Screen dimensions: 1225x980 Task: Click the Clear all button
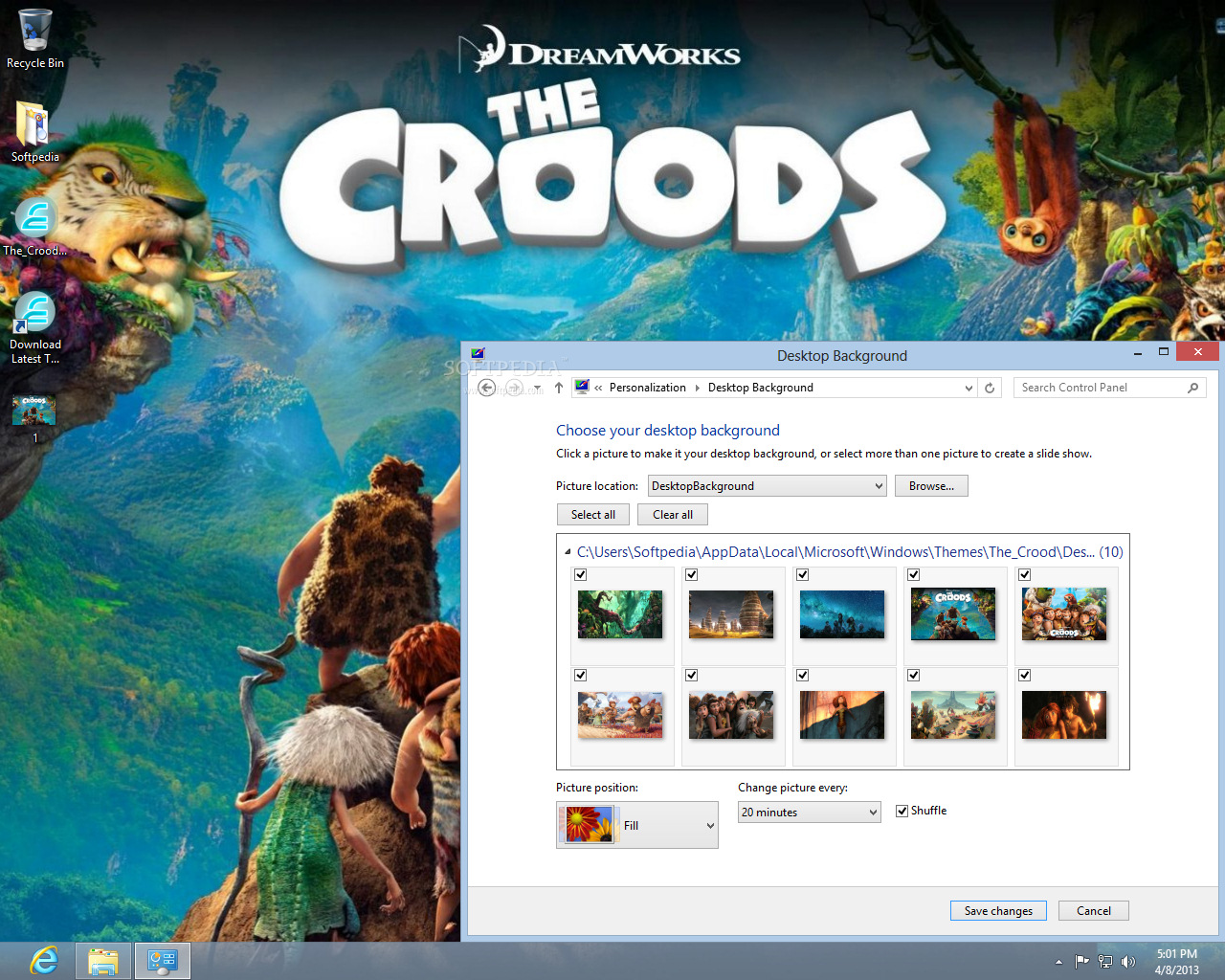point(673,515)
